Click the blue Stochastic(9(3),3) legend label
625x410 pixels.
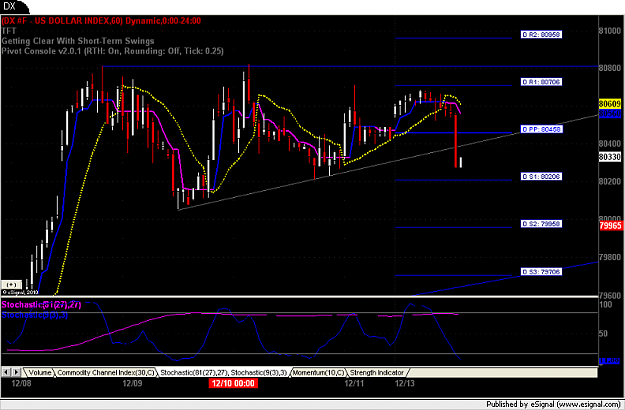click(35, 315)
